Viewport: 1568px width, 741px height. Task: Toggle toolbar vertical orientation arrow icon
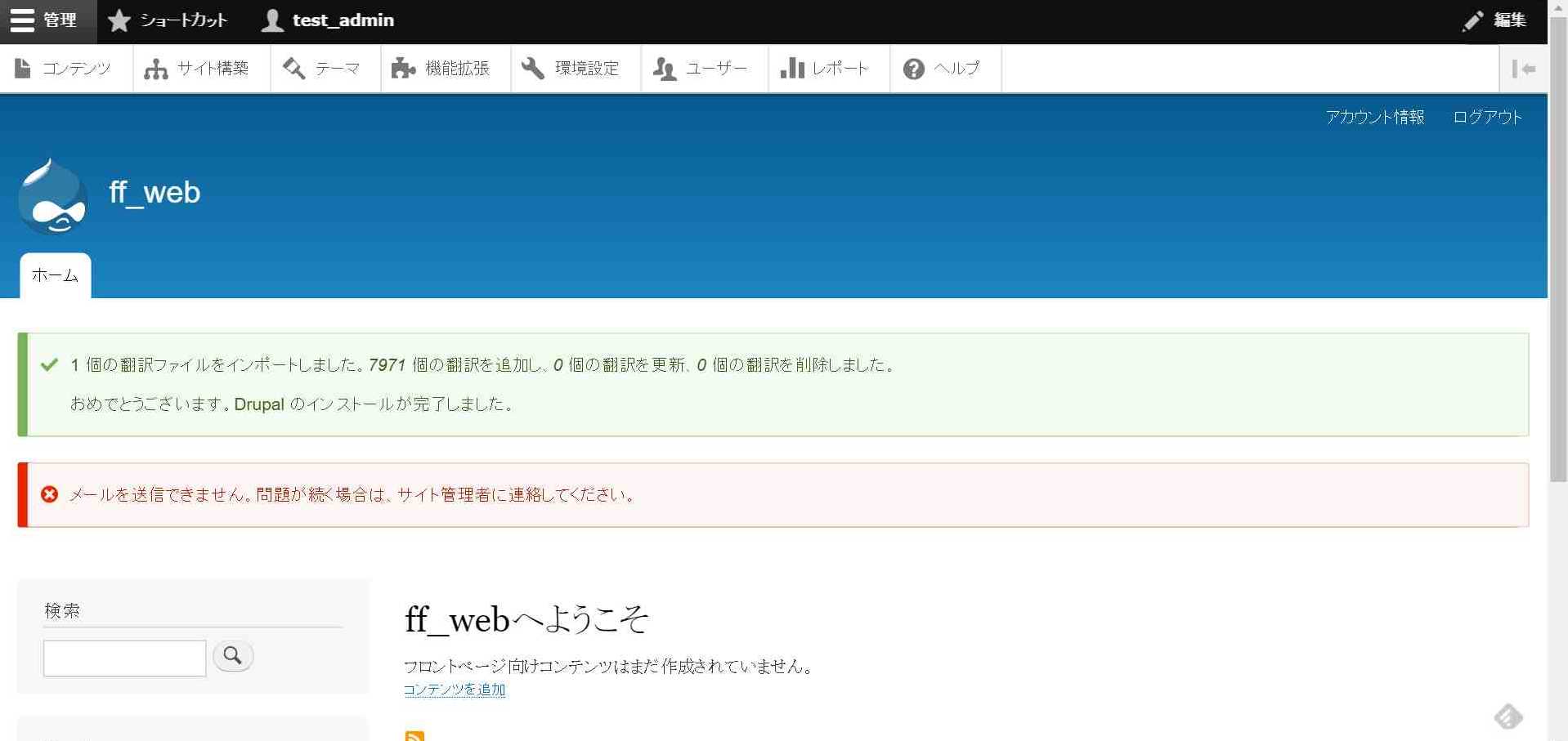[x=1523, y=69]
